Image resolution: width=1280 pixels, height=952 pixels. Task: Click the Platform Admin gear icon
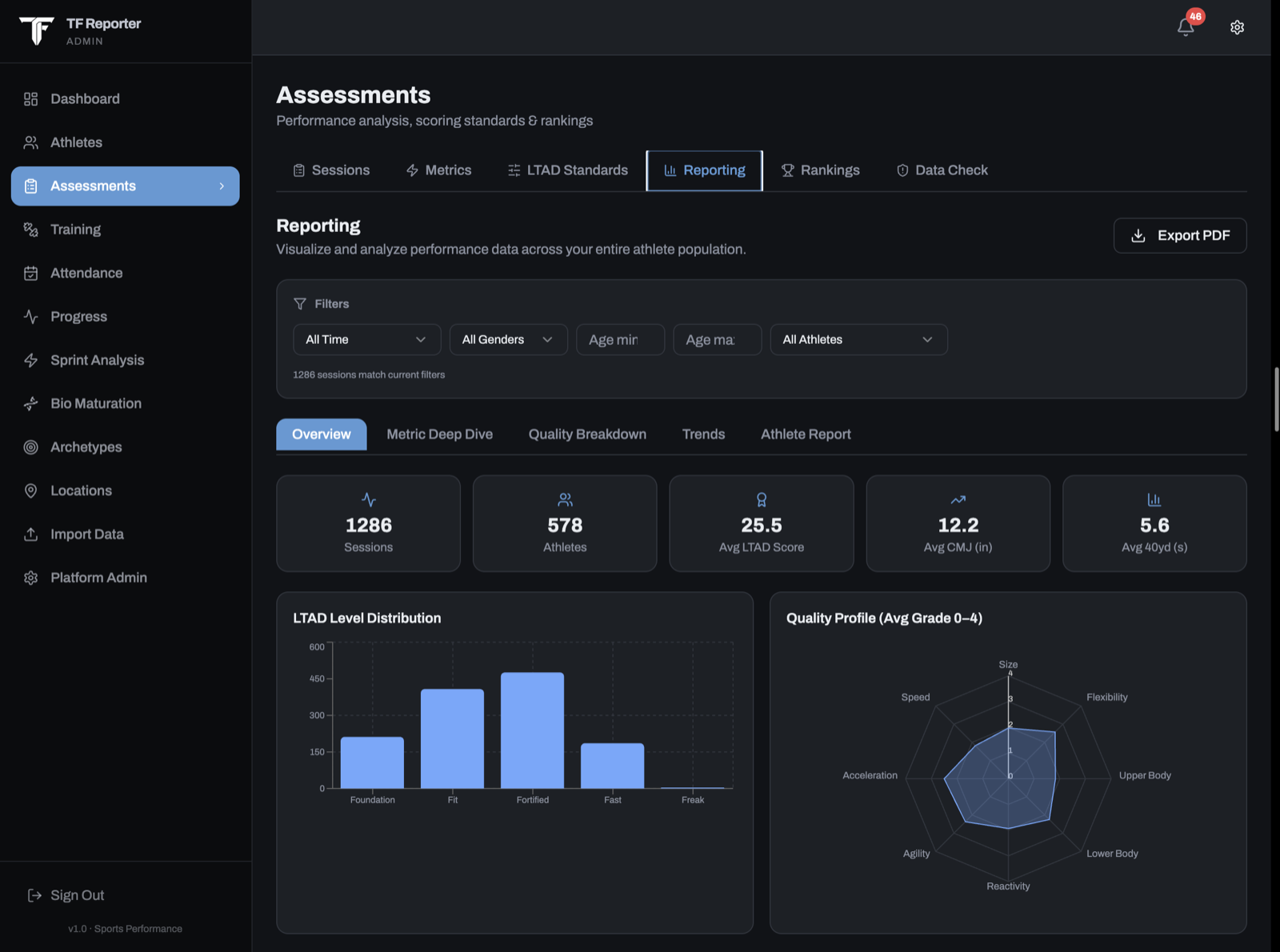pos(31,578)
